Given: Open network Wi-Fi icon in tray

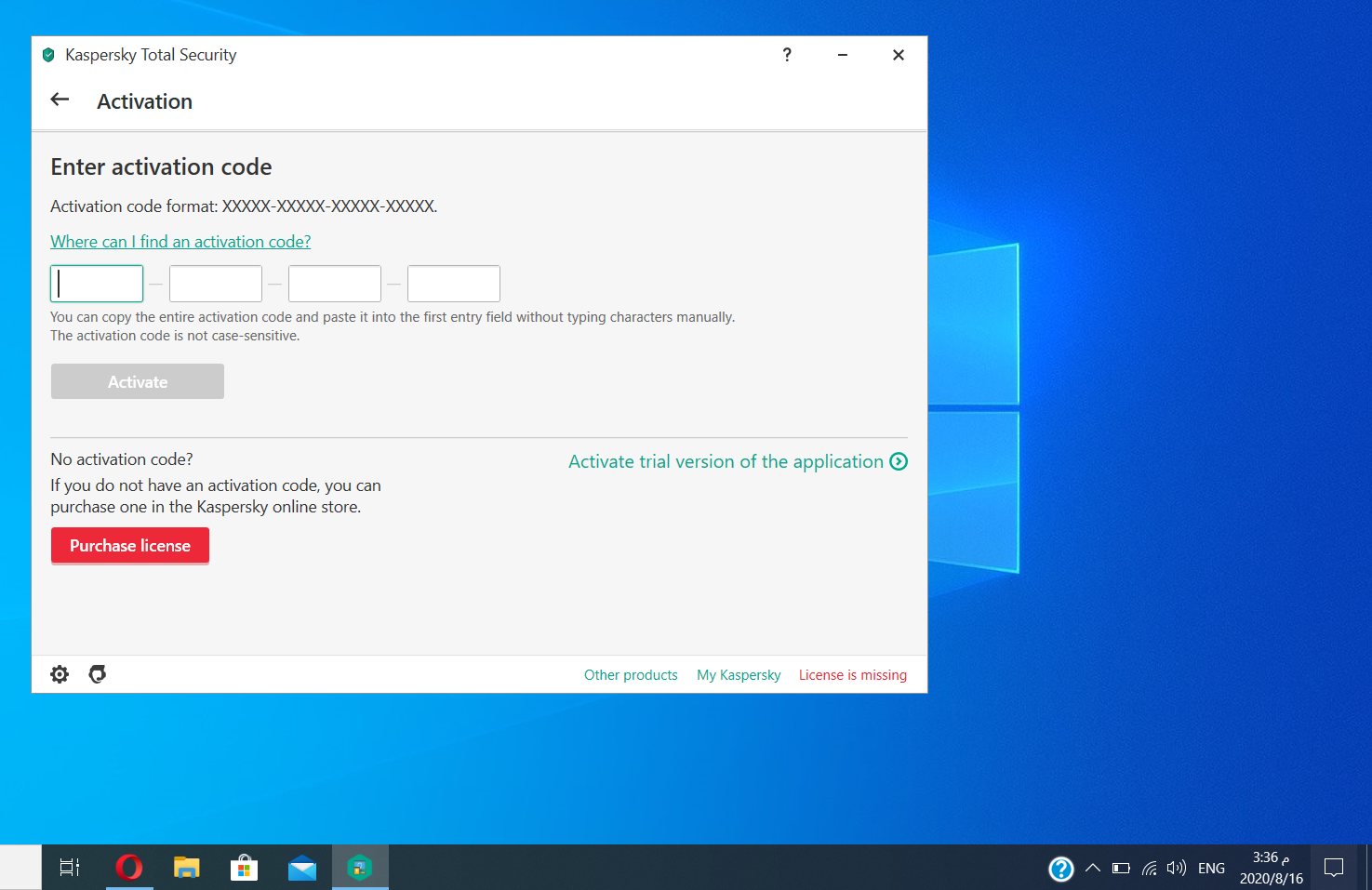Looking at the screenshot, I should coord(1150,868).
